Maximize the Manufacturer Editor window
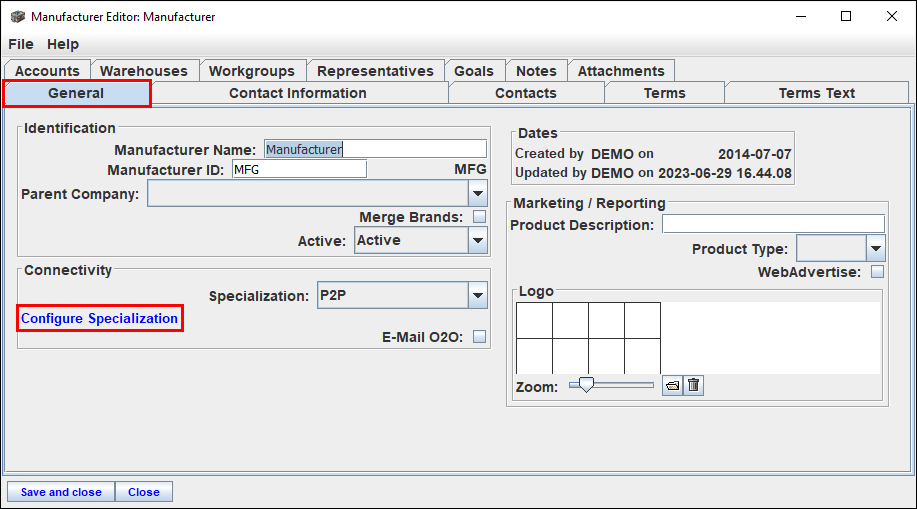The image size is (917, 509). [846, 16]
